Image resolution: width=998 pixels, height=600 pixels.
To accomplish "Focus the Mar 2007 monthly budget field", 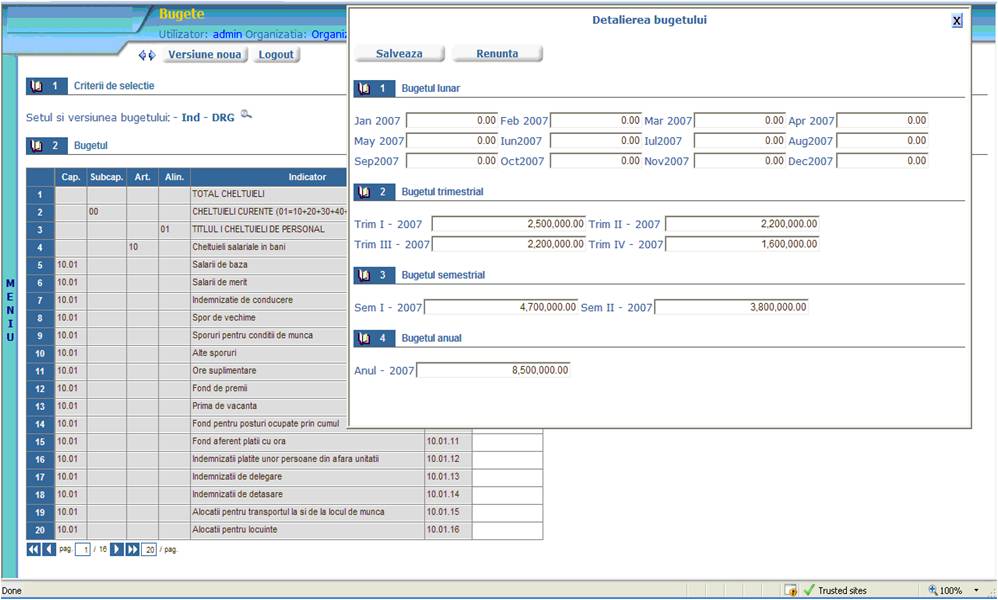I will 740,121.
